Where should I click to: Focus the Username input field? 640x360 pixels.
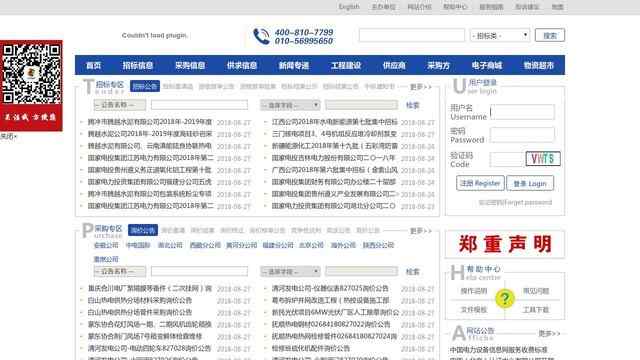tap(522, 112)
